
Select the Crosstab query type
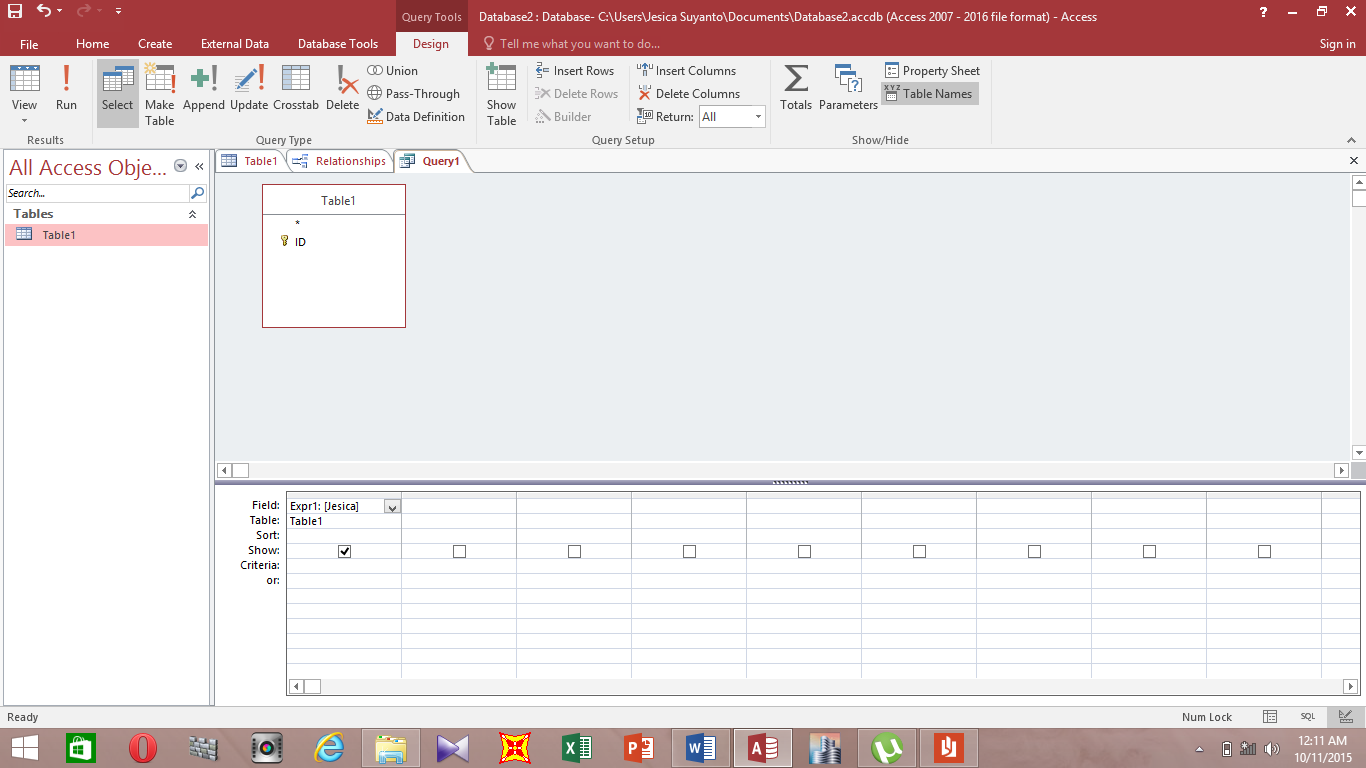pyautogui.click(x=296, y=88)
